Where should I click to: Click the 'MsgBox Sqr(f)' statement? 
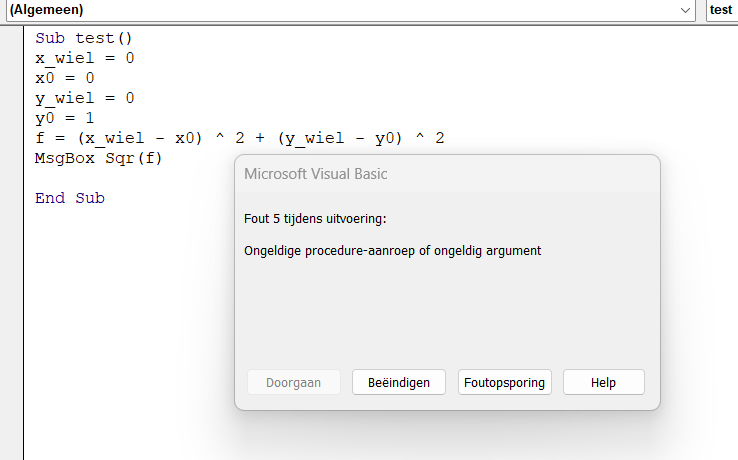click(x=98, y=158)
